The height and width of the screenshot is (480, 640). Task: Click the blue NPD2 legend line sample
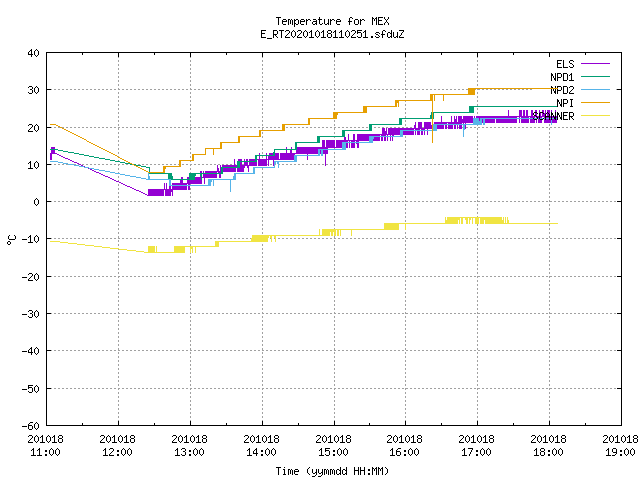[595, 89]
